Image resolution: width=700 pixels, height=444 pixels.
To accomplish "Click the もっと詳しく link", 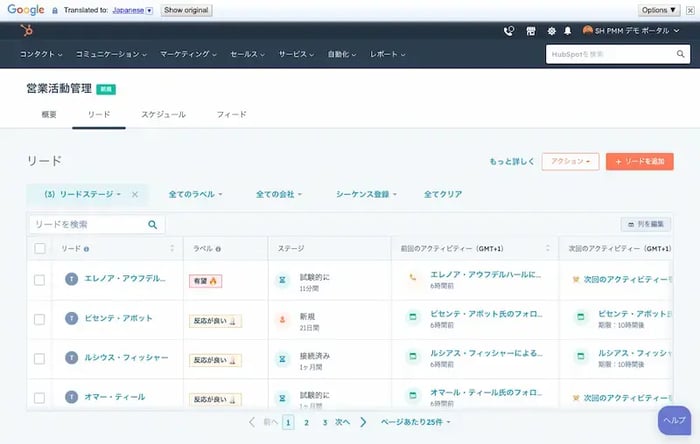I will 512,162.
